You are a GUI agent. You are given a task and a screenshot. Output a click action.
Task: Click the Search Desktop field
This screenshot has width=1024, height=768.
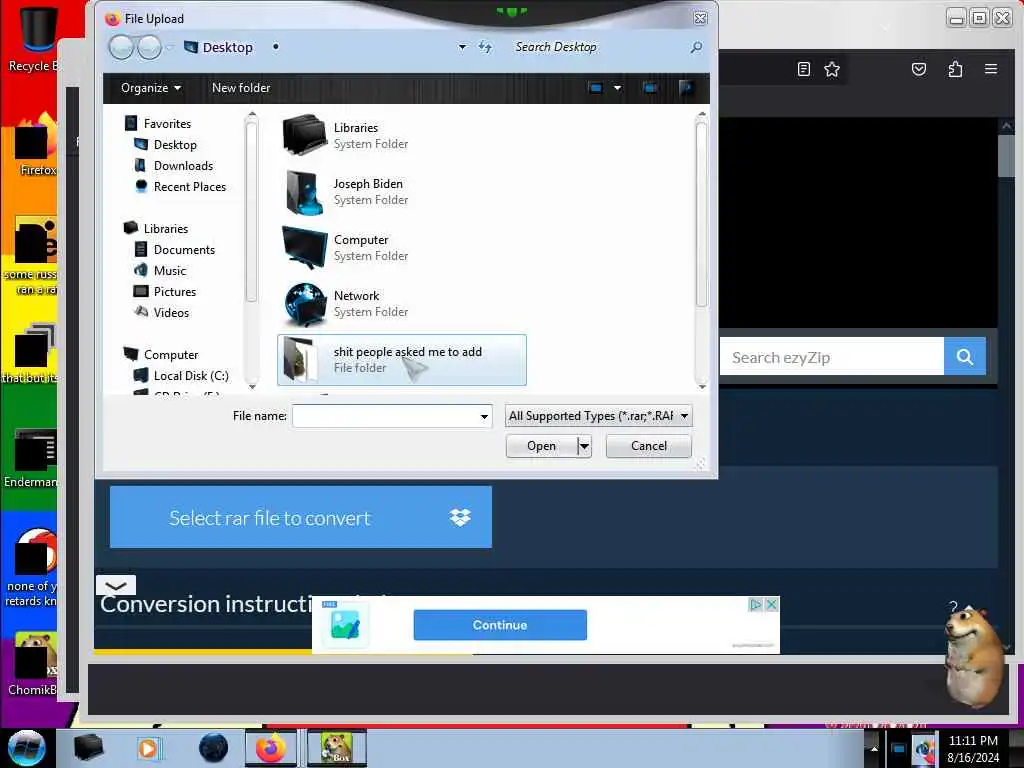598,47
